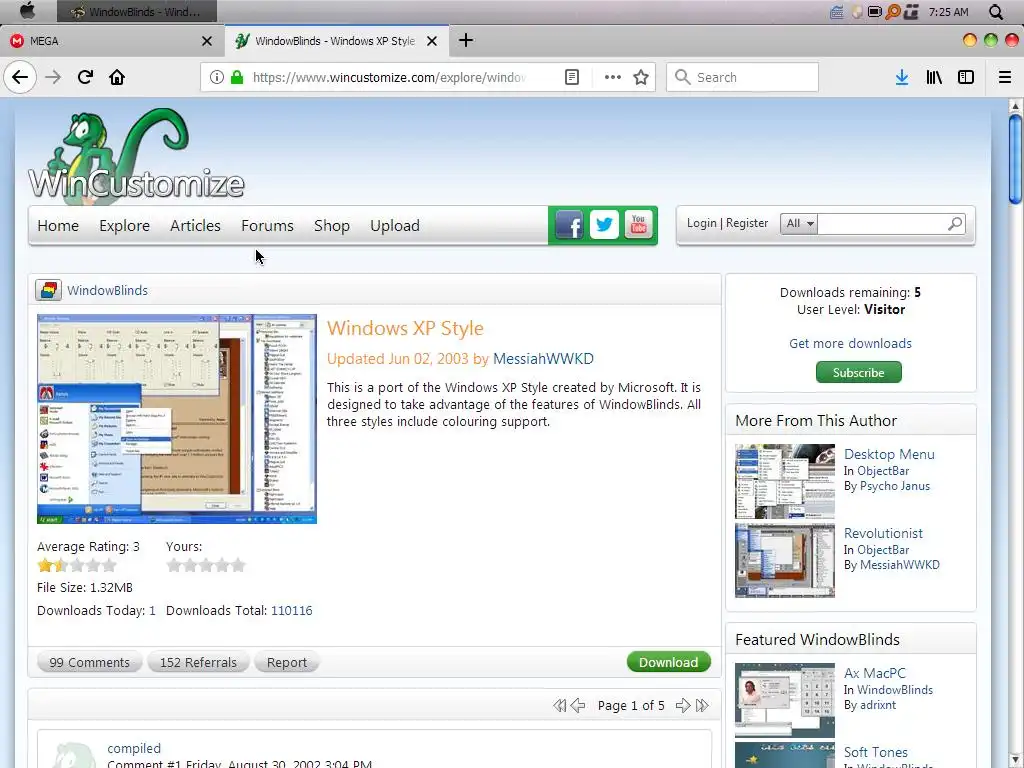Bookmark this page with the star icon
1024x768 pixels.
click(641, 77)
